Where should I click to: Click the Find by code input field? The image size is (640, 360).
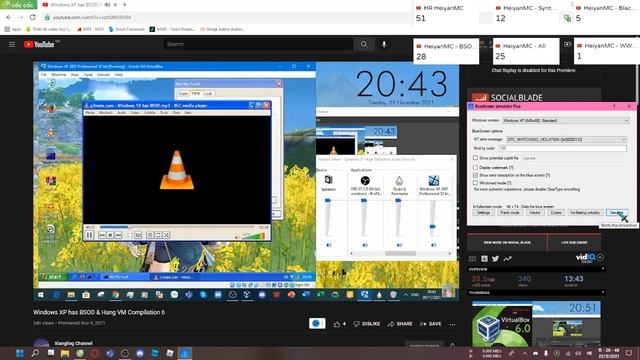(562, 148)
